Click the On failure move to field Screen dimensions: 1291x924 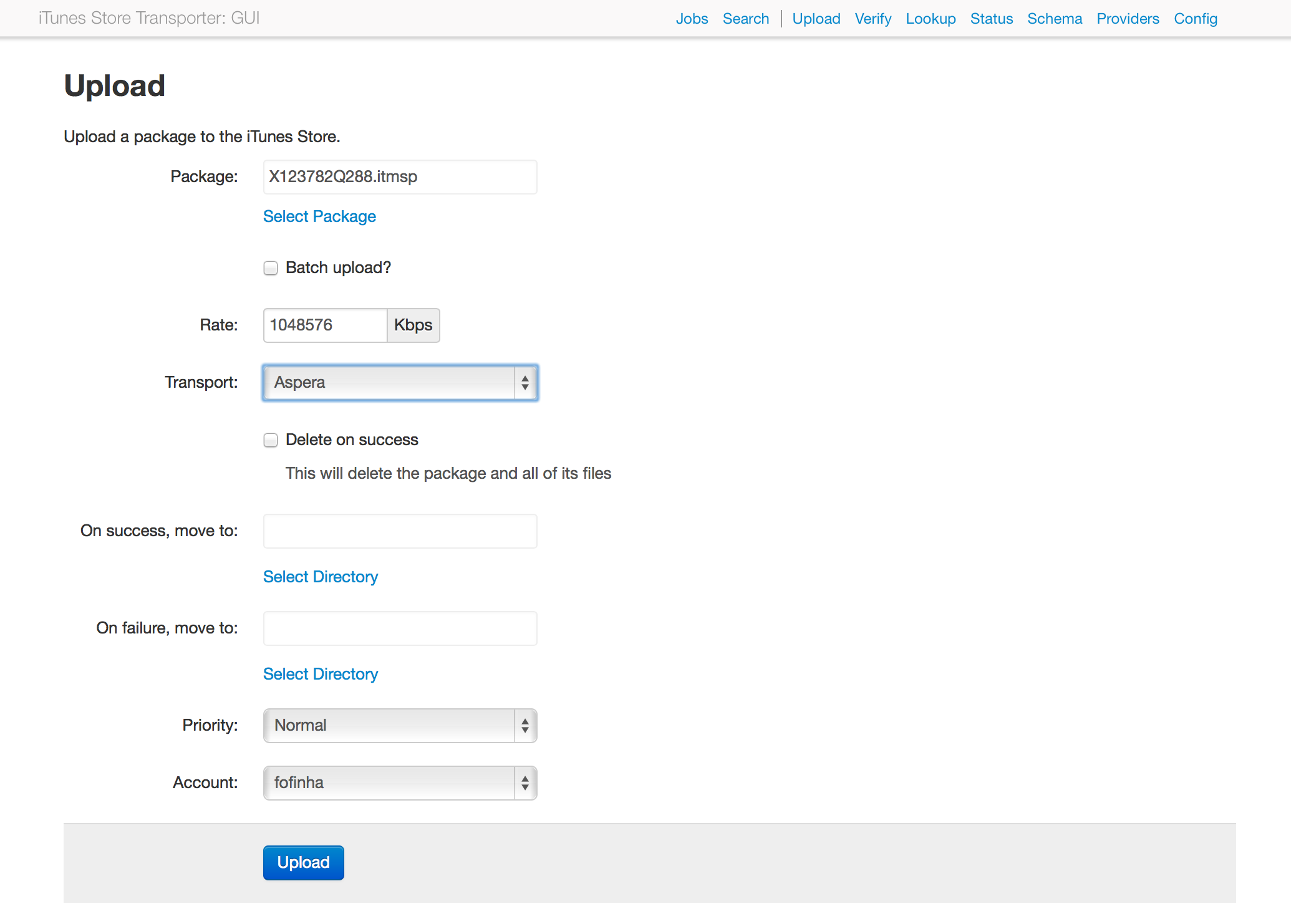[x=400, y=628]
